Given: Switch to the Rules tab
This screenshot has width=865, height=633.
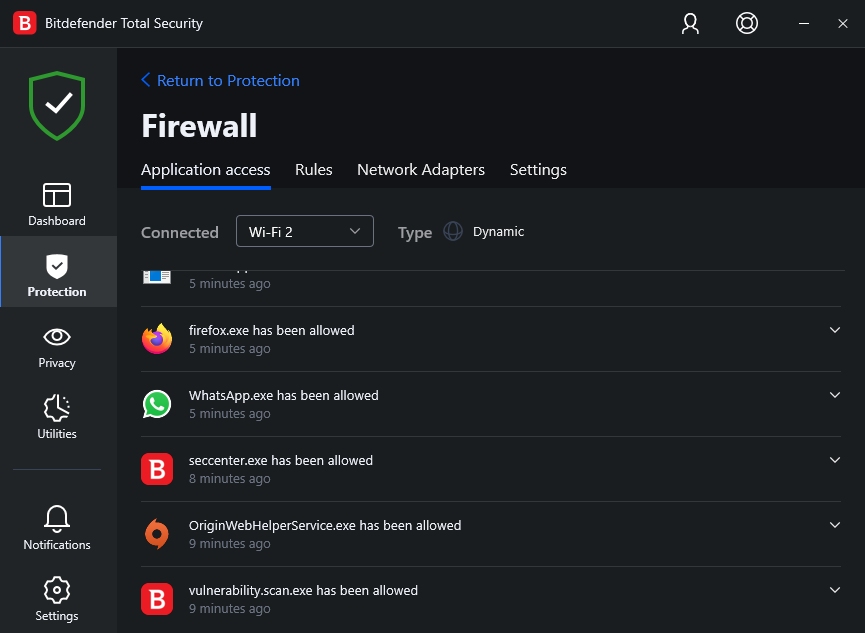Looking at the screenshot, I should click(x=313, y=170).
